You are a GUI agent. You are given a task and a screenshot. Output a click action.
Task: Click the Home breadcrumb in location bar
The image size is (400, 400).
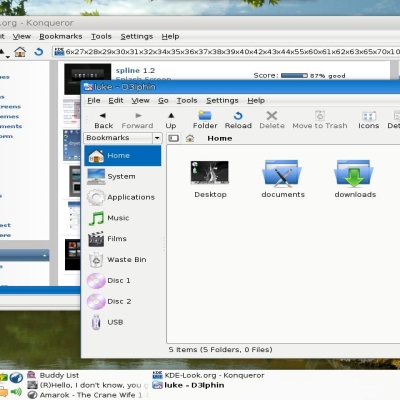(220, 138)
